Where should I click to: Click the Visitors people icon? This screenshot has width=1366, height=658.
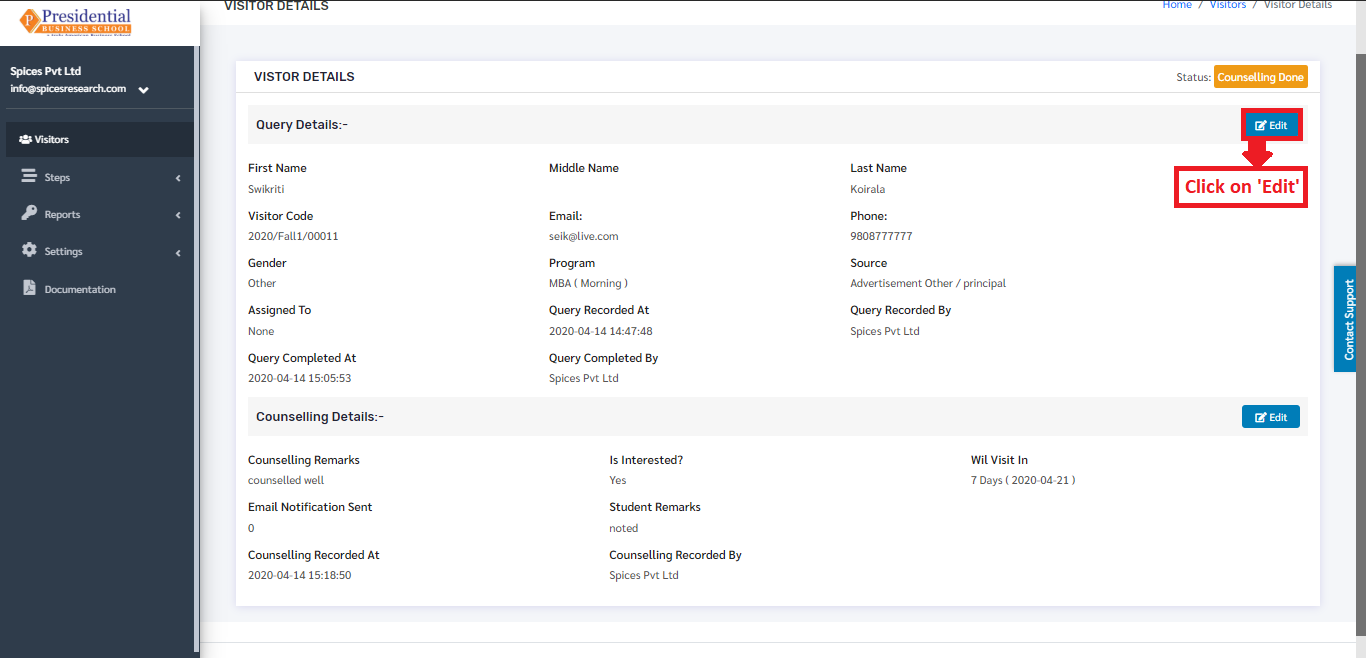[26, 139]
